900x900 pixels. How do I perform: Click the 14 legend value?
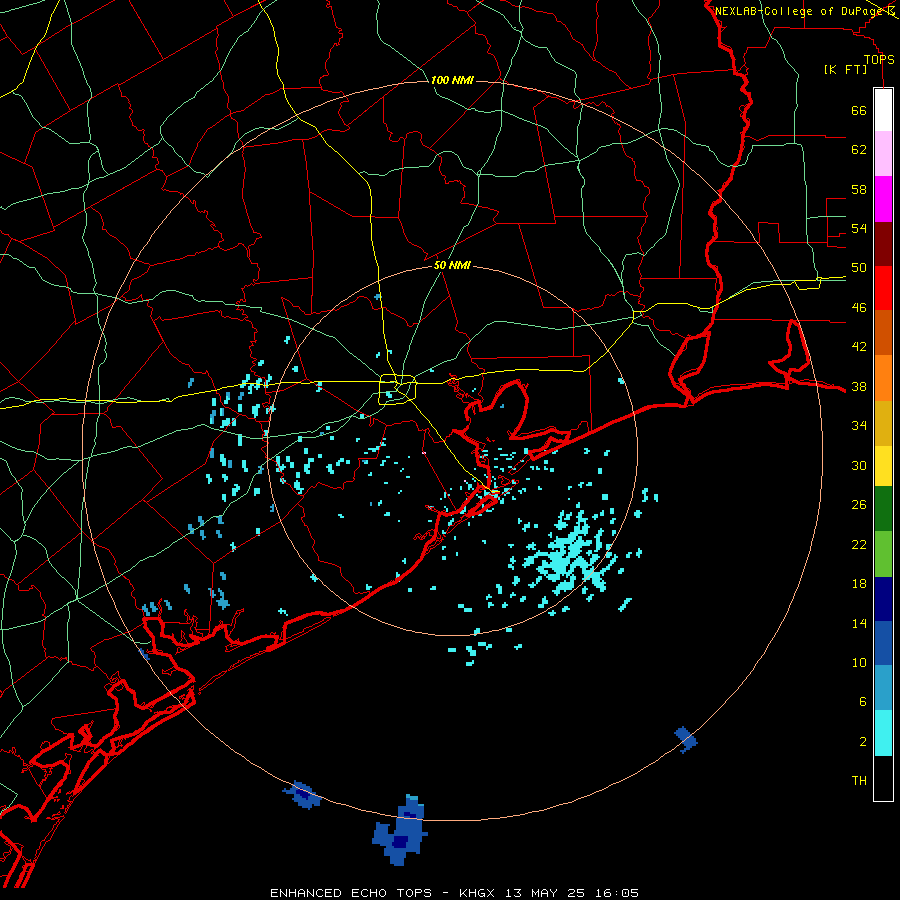tap(859, 623)
